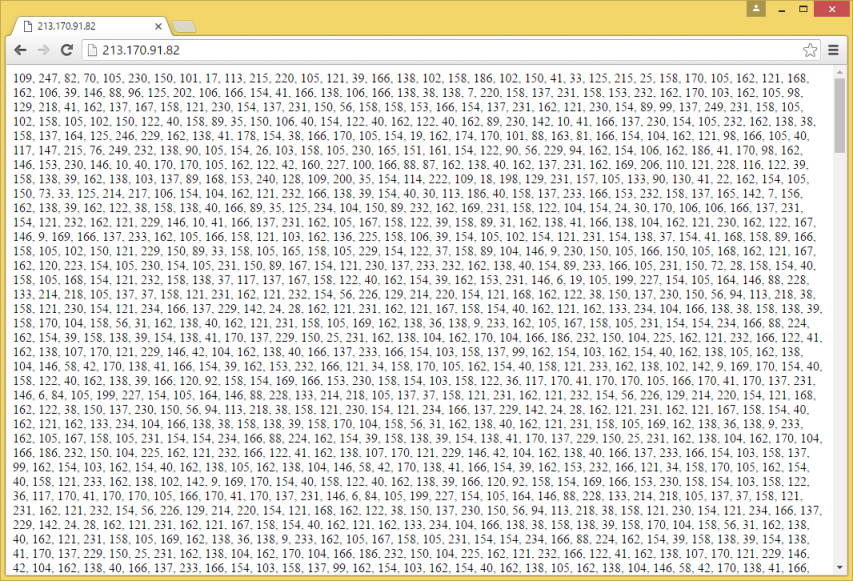853x581 pixels.
Task: Maximize the browser window
Action: tap(803, 9)
